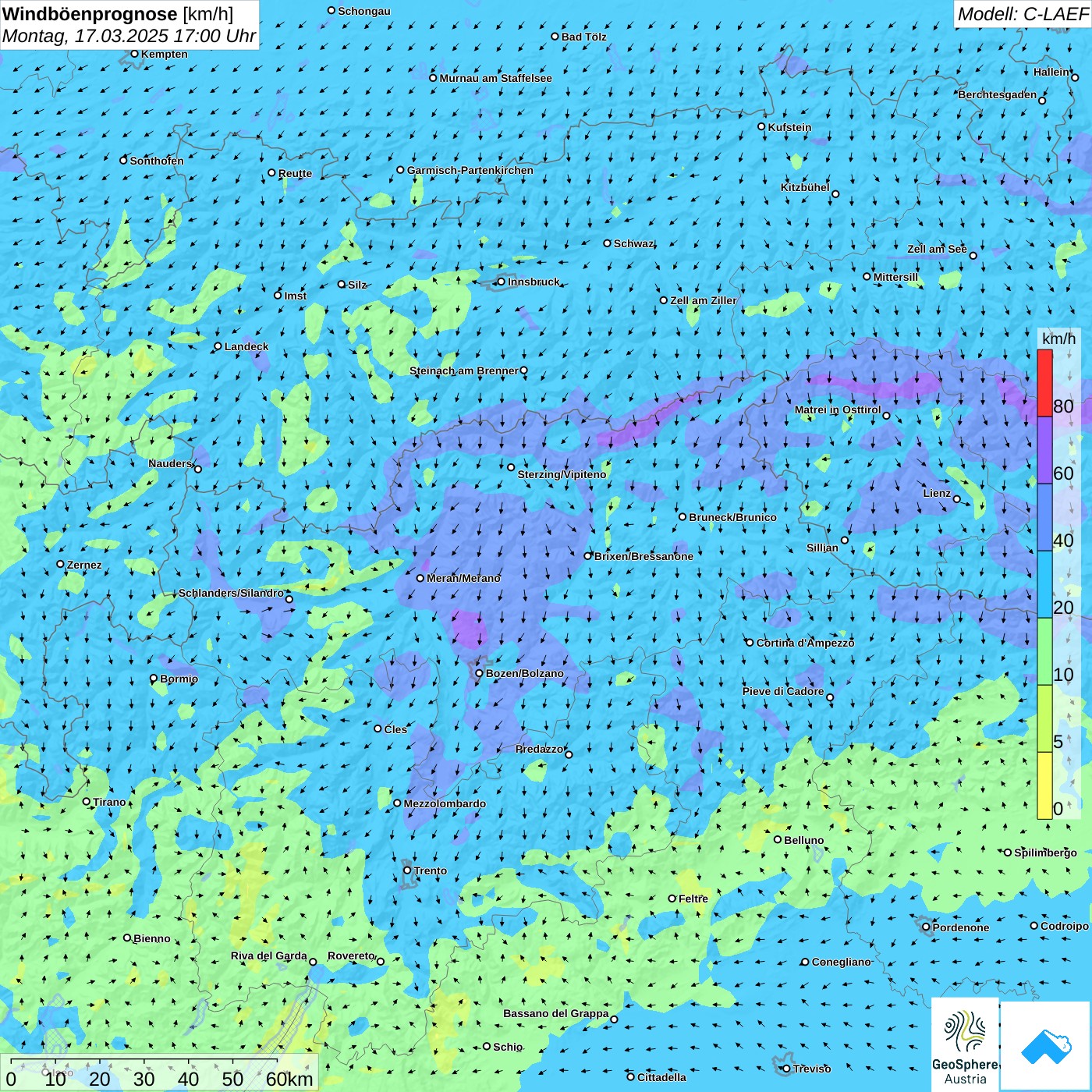This screenshot has height=1092, width=1092.
Task: Click the 'Nauders' label
Action: (170, 463)
